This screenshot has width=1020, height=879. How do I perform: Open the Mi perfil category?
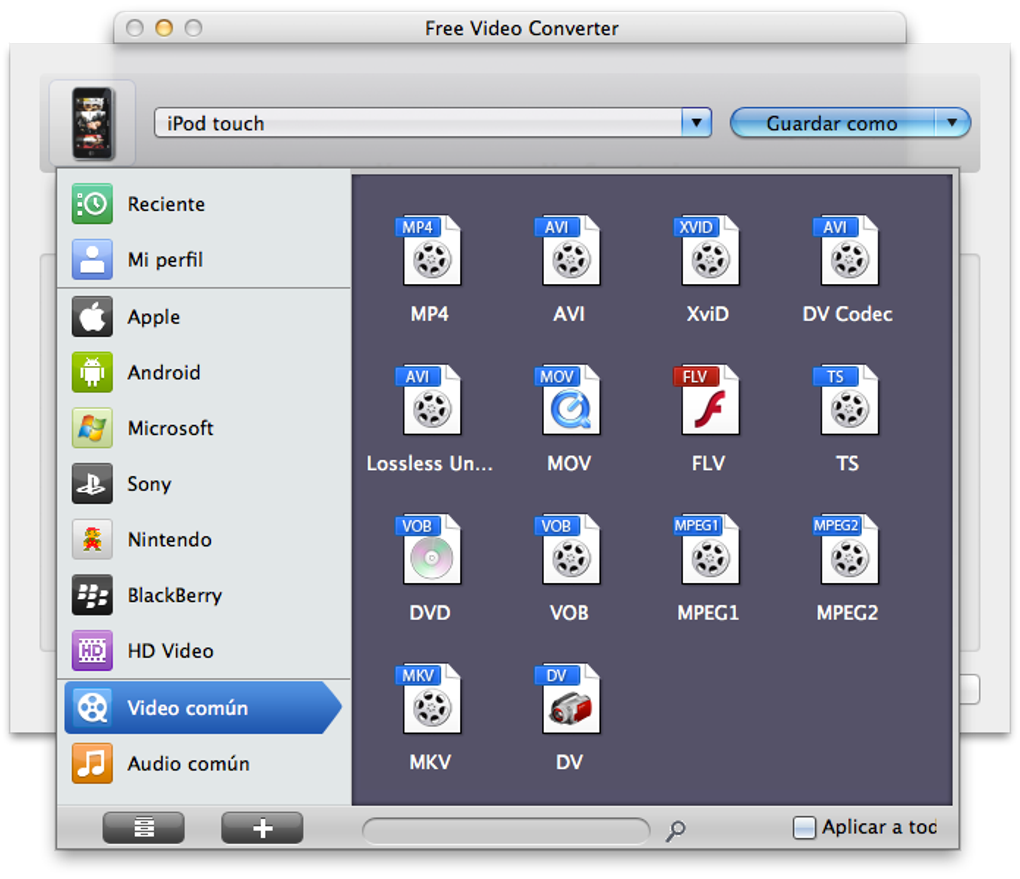204,260
